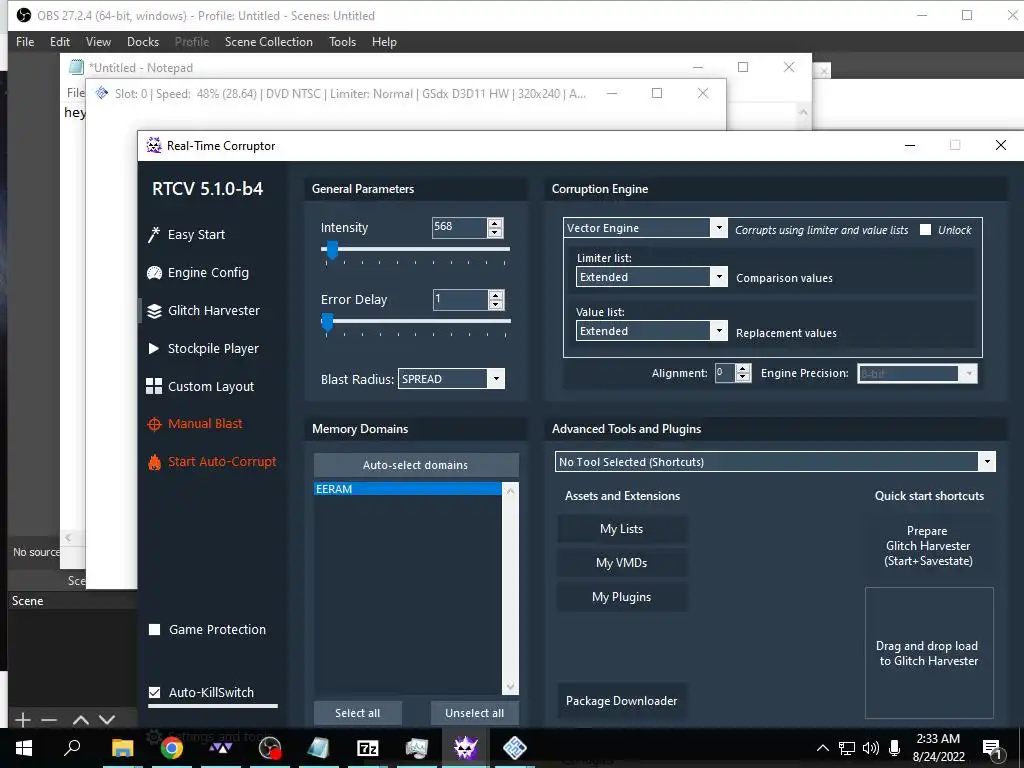The width and height of the screenshot is (1024, 768).
Task: Open My Lists
Action: 622,529
